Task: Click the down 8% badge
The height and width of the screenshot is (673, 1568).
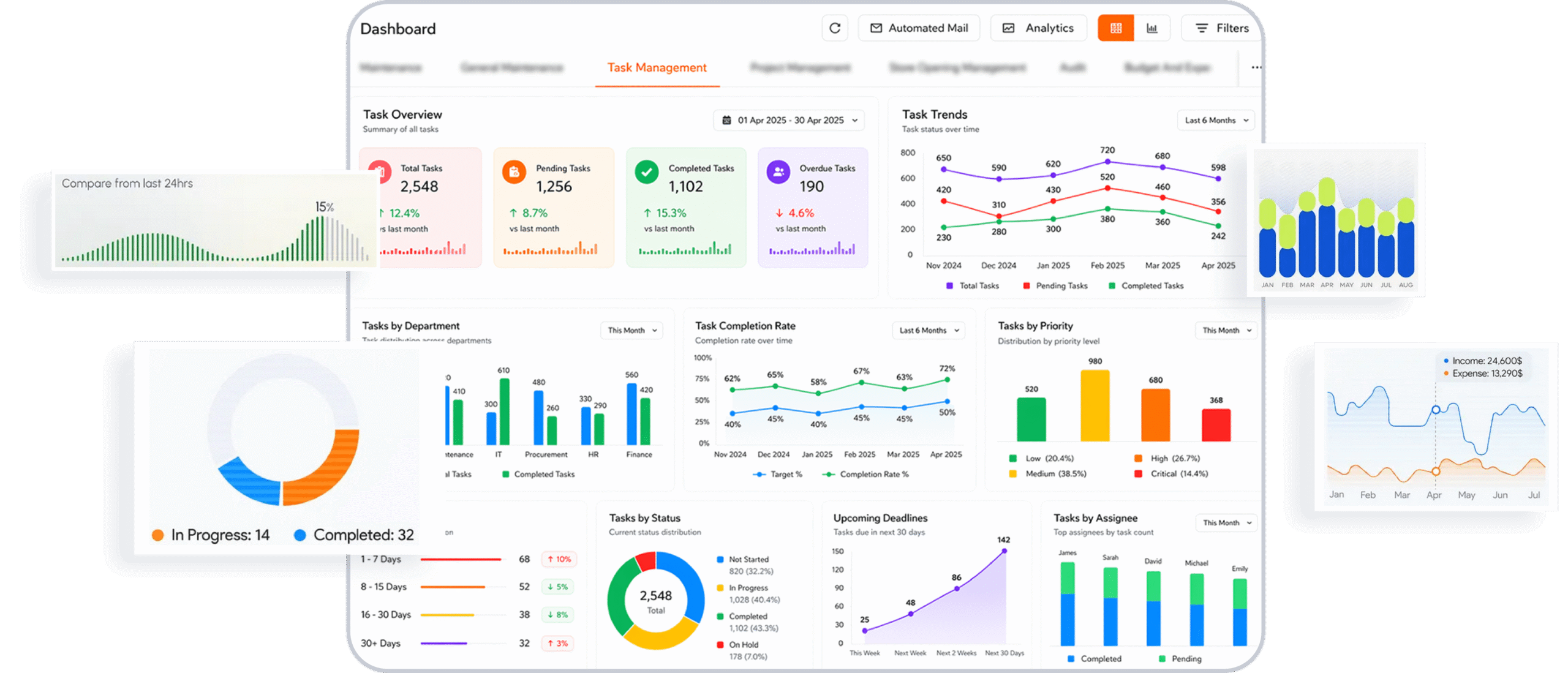Action: point(558,614)
